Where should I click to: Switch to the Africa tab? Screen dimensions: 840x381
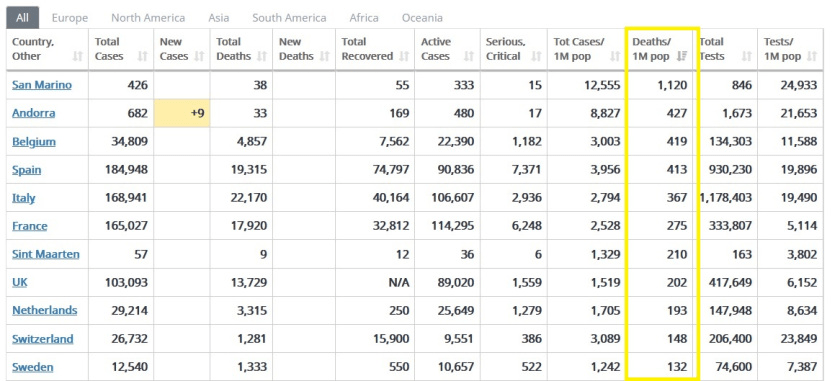point(364,18)
